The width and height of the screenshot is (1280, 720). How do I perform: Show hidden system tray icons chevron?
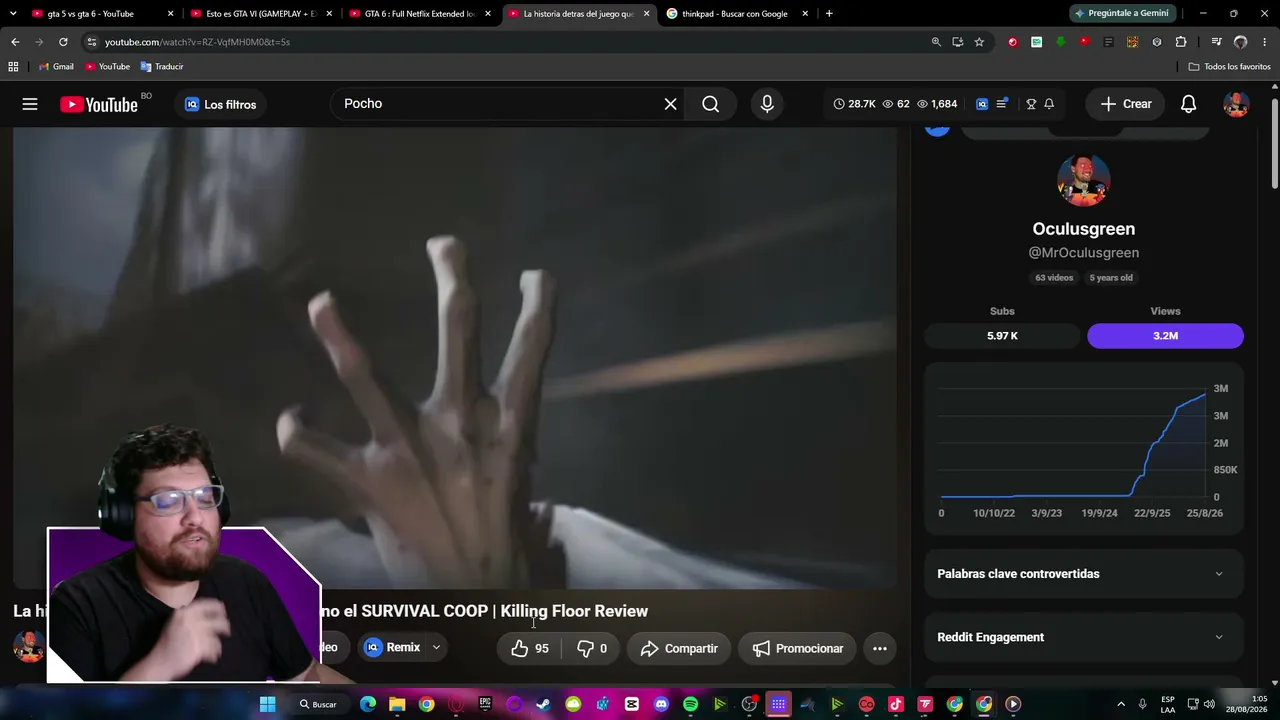tap(1121, 704)
